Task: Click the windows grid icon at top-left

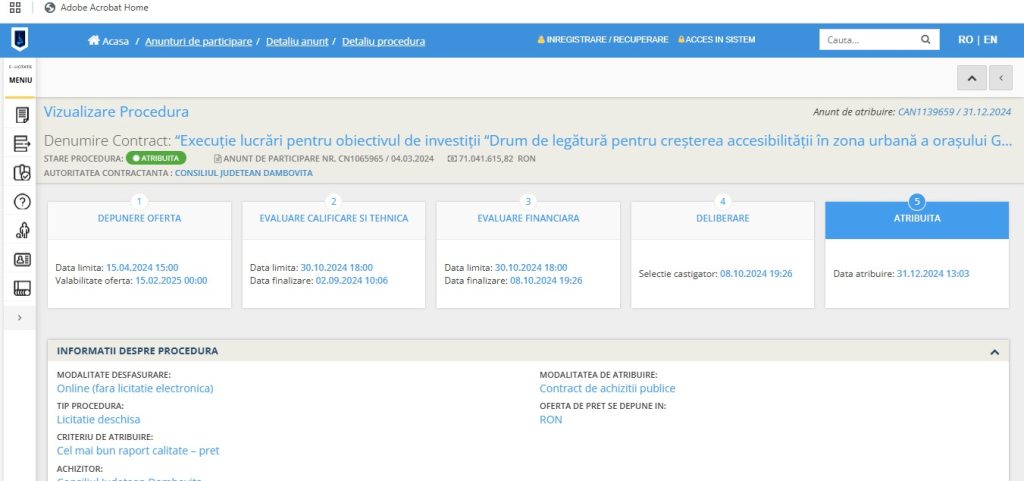Action: [14, 7]
